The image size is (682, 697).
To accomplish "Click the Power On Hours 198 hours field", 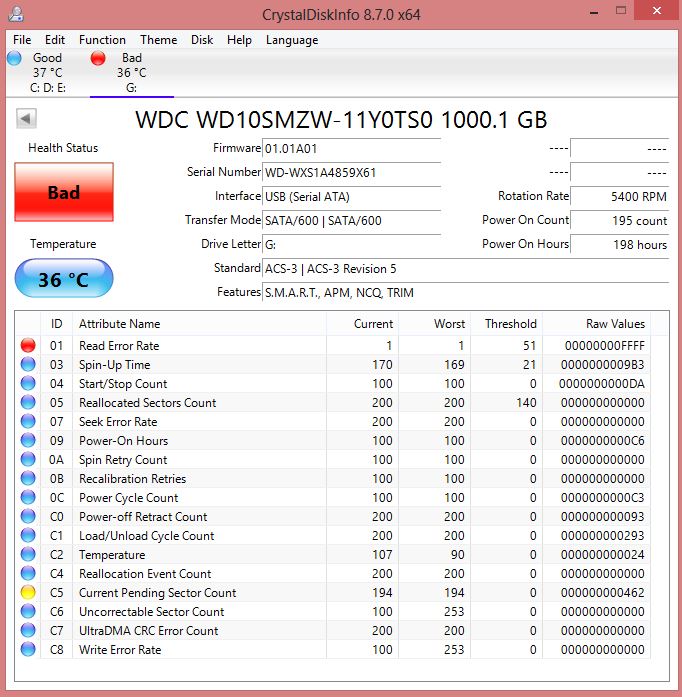I will click(620, 244).
